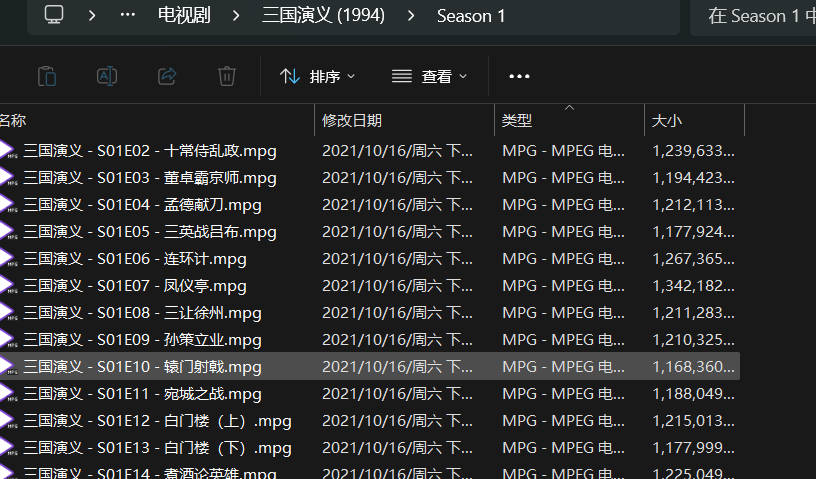Open the 三国演义 (1994) breadcrumb folder
The image size is (816, 479).
(x=323, y=15)
